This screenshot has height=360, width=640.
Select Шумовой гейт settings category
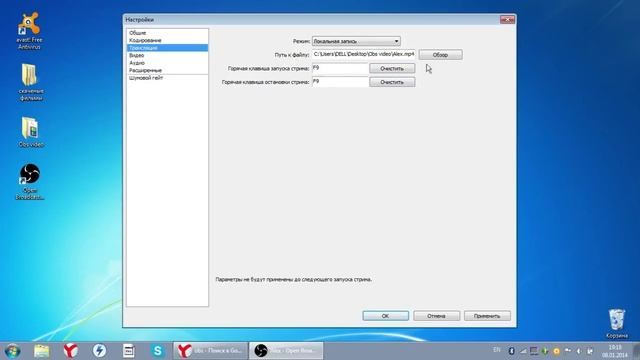[x=167, y=78]
